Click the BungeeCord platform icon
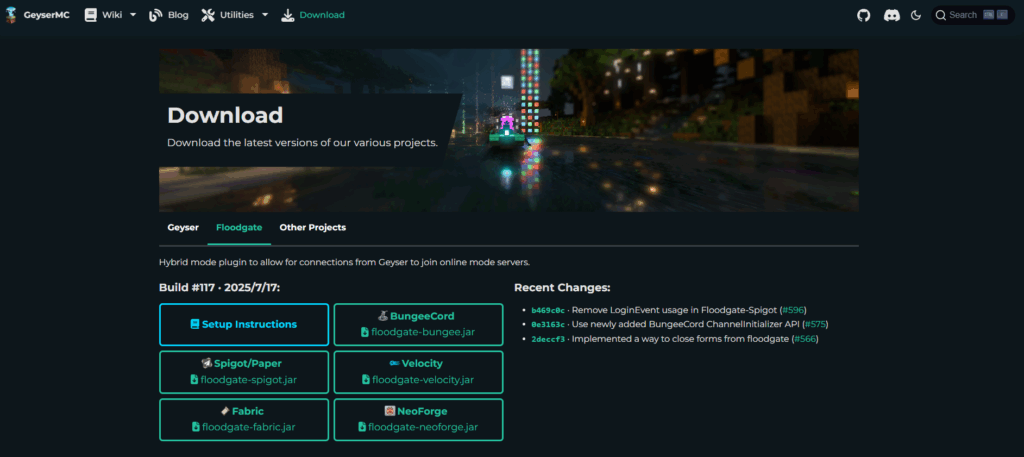The width and height of the screenshot is (1024, 457). pos(383,316)
